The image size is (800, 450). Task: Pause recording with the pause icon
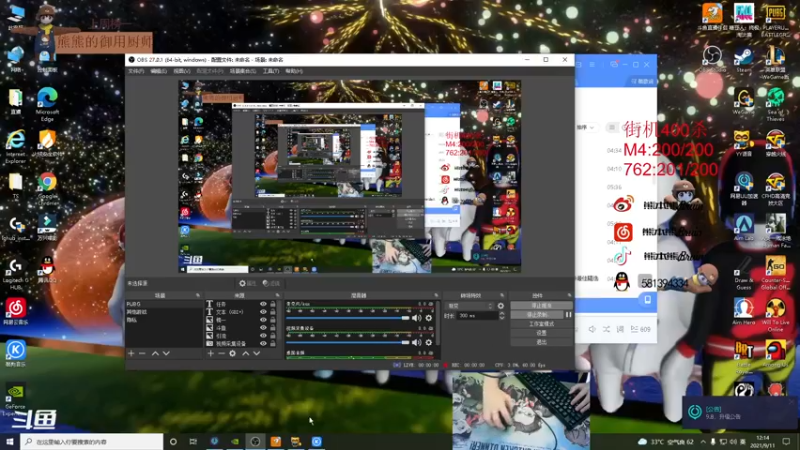coord(568,315)
